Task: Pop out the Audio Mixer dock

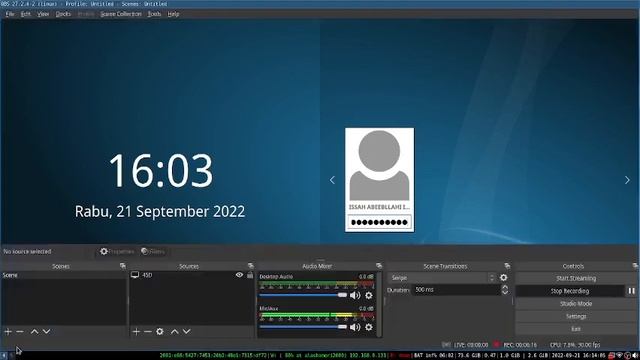Action: pyautogui.click(x=379, y=266)
